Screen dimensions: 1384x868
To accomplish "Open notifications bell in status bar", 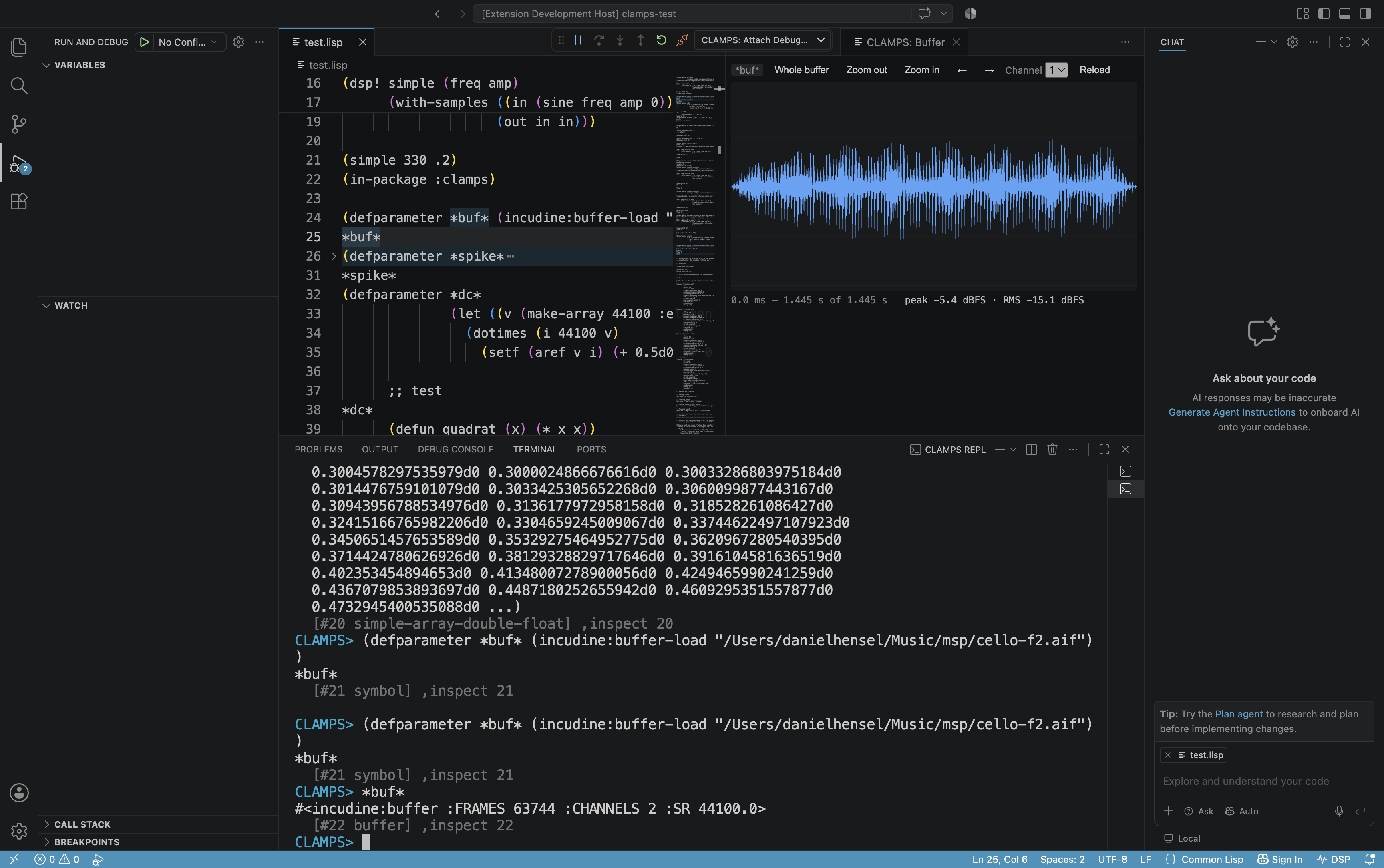I will [x=1370, y=859].
